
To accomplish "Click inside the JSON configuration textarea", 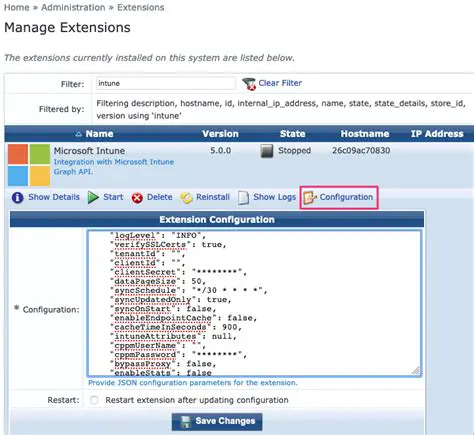I will pyautogui.click(x=254, y=303).
